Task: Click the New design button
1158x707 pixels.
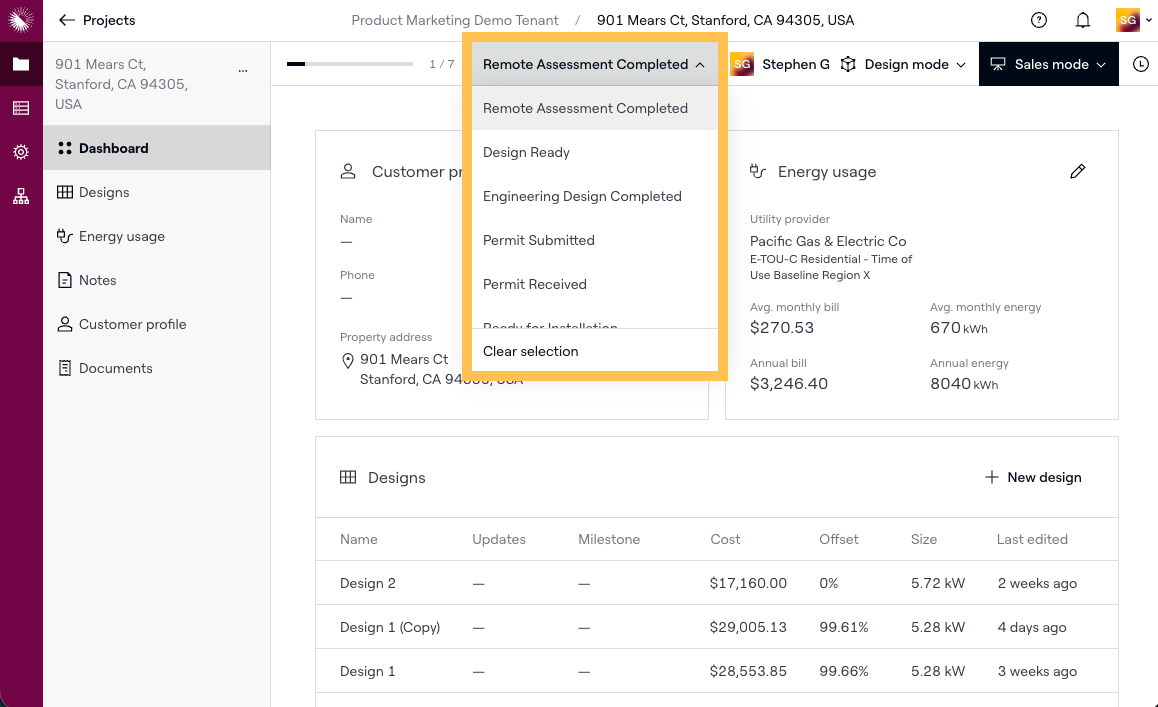Action: click(1033, 477)
